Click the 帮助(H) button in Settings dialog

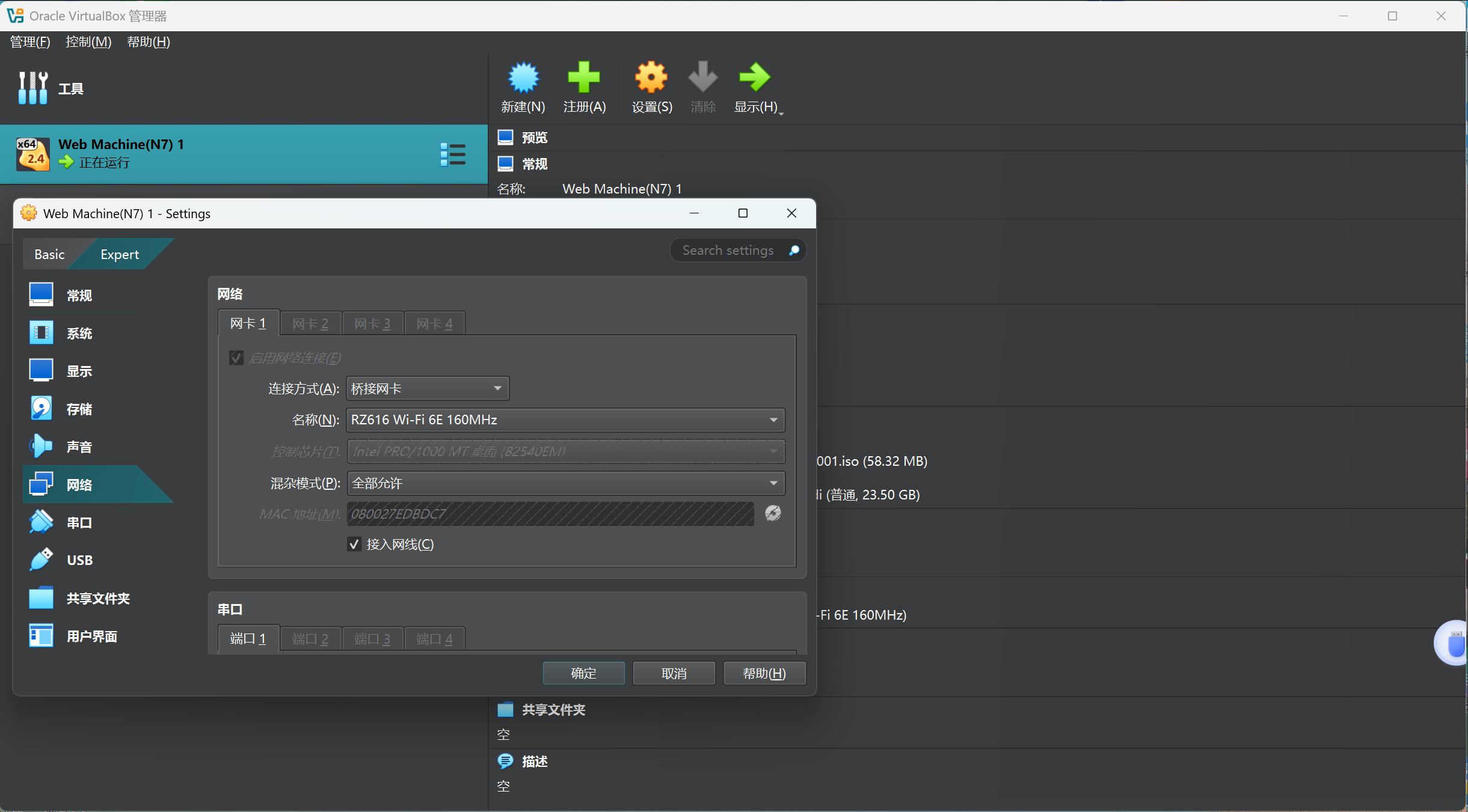coord(764,673)
